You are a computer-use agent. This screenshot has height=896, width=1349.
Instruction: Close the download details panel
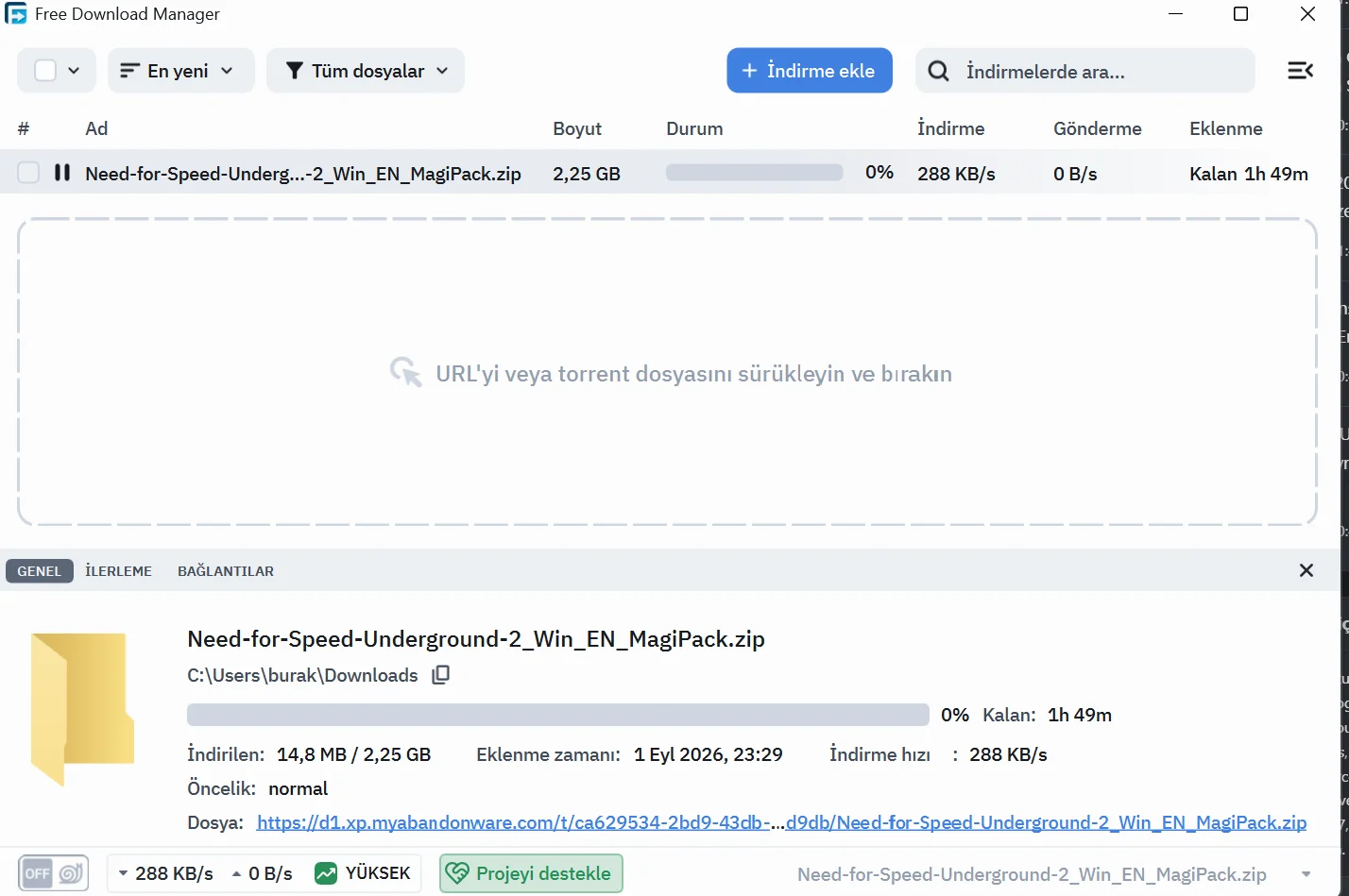(1306, 570)
